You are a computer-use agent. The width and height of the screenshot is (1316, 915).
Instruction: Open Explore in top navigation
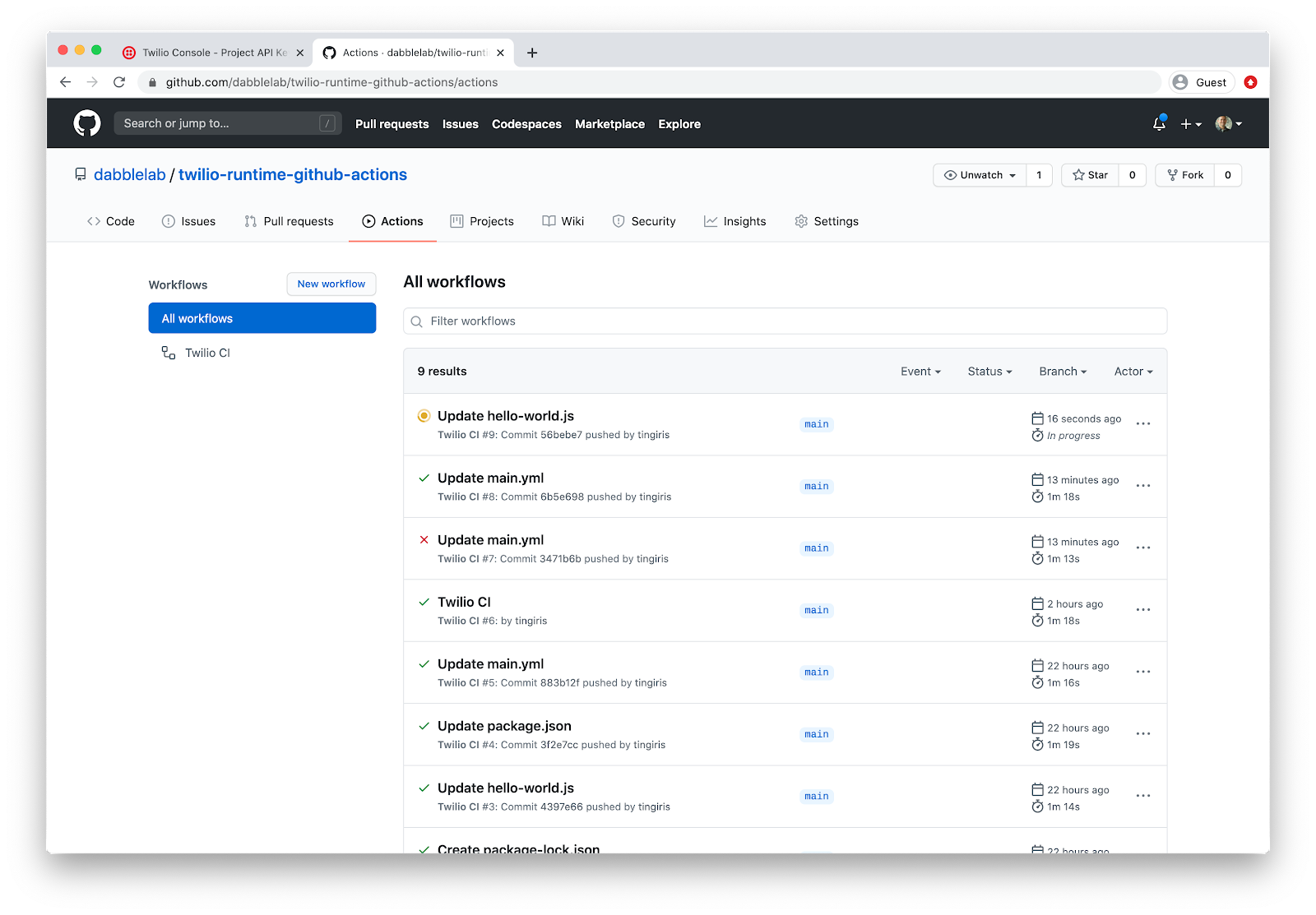pyautogui.click(x=679, y=124)
